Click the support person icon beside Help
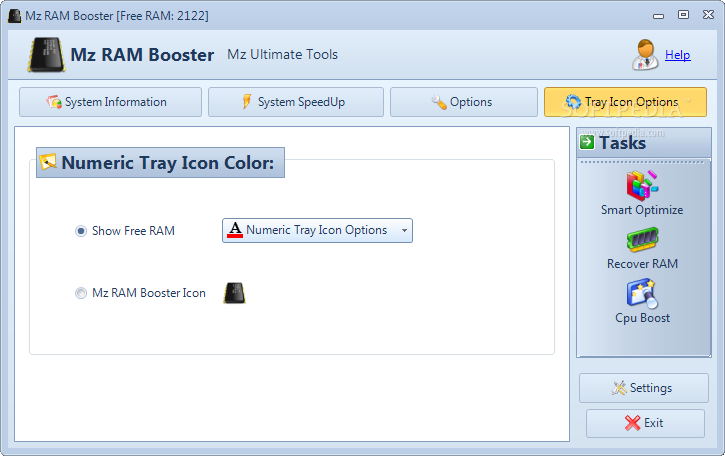725x456 pixels. 645,55
